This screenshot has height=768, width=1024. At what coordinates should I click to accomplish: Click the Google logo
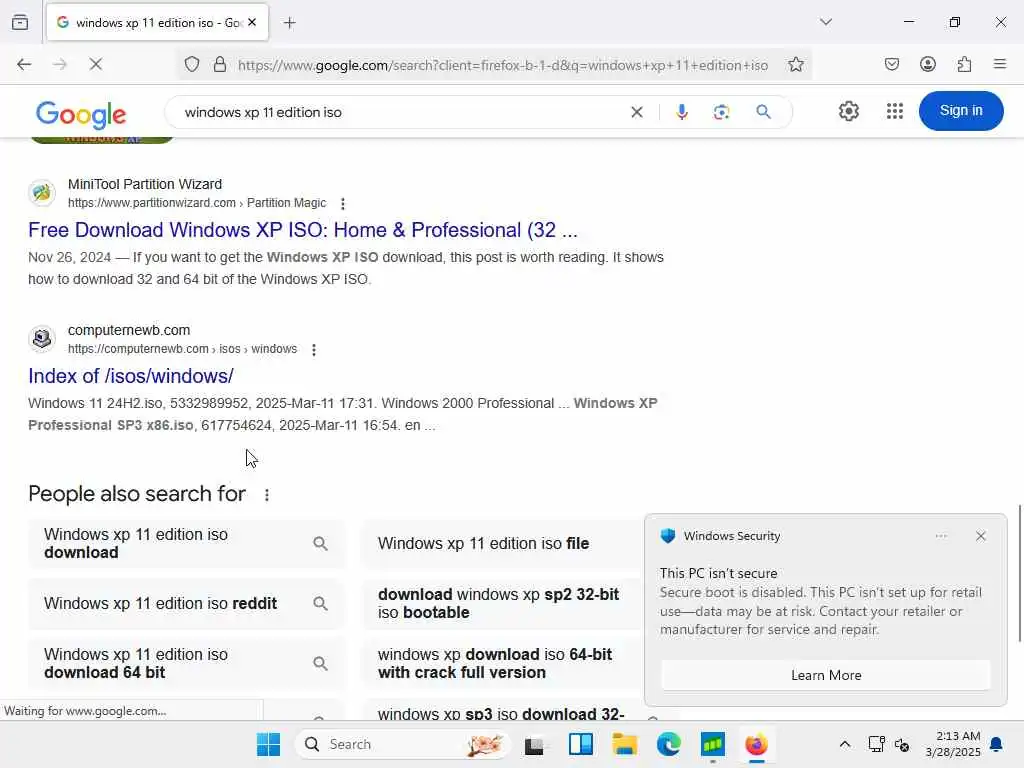tap(81, 114)
